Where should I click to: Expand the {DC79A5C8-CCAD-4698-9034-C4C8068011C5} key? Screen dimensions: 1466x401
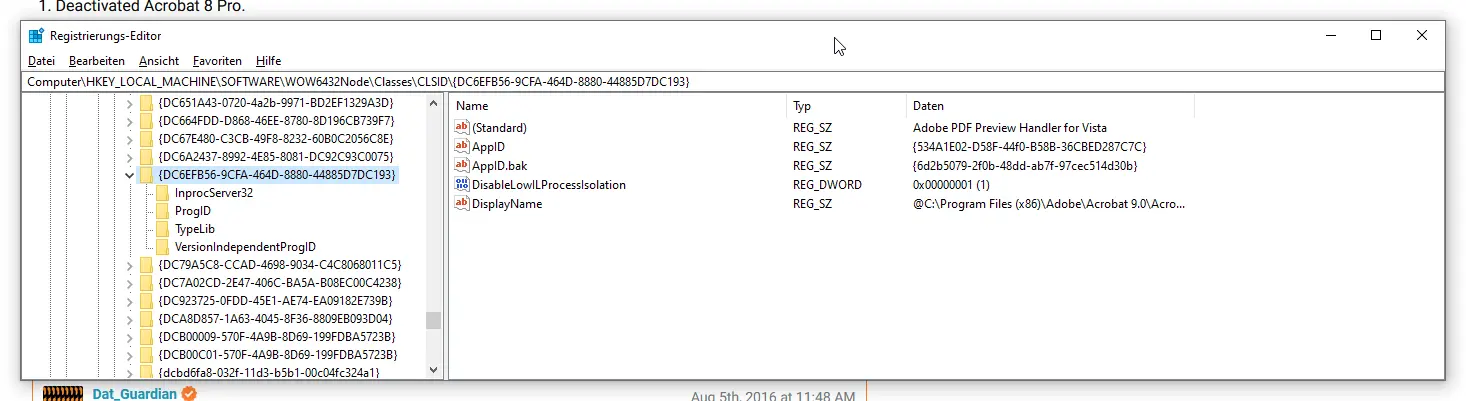pyautogui.click(x=129, y=265)
